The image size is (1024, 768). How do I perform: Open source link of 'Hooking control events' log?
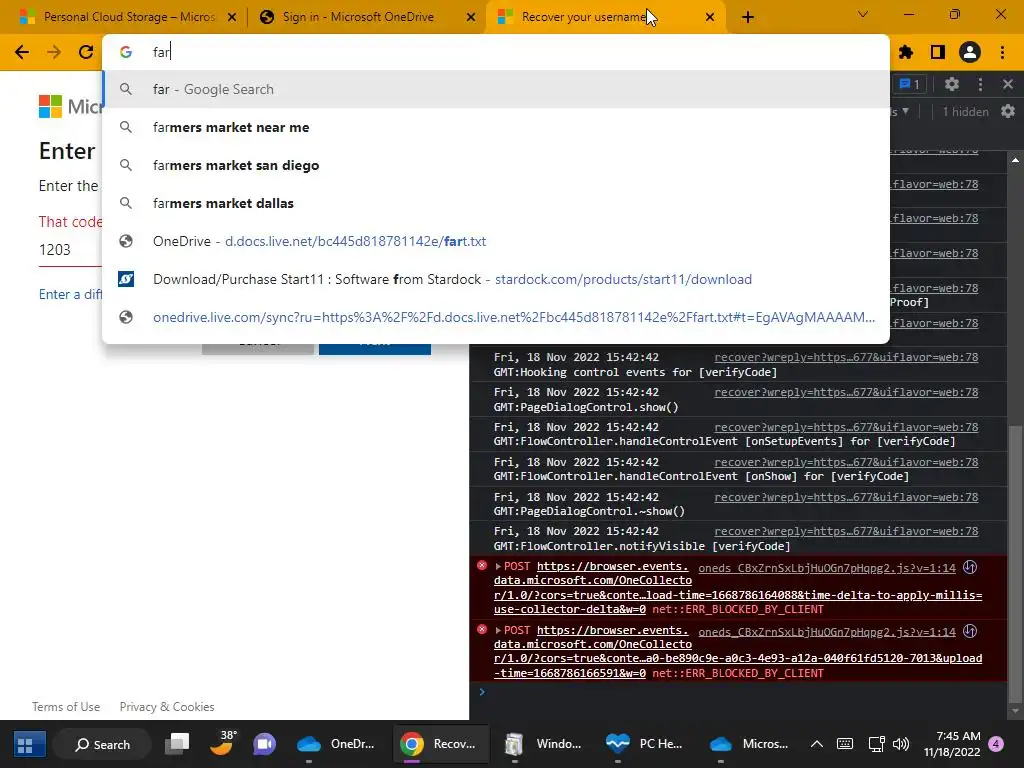(x=846, y=357)
